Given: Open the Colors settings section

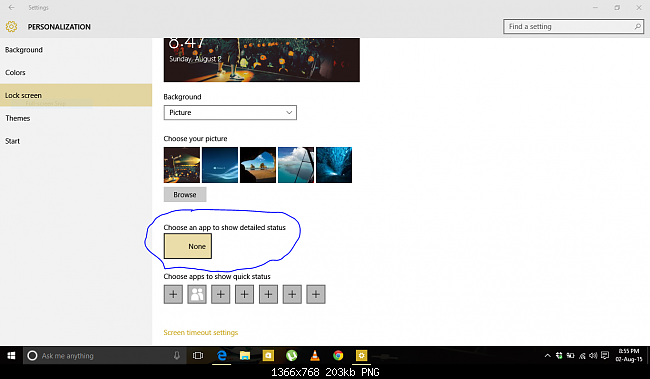Looking at the screenshot, I should click(15, 73).
